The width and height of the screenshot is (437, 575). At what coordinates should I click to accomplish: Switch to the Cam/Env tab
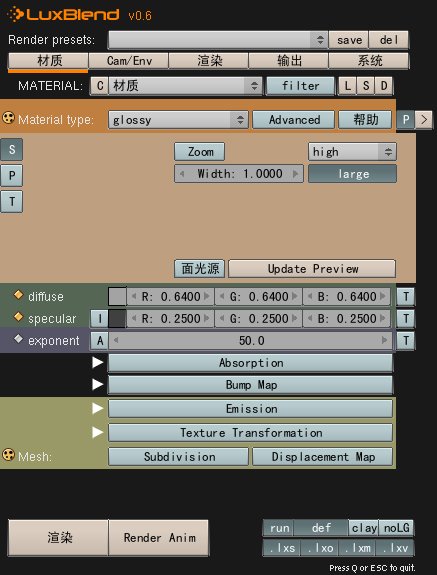pos(129,61)
